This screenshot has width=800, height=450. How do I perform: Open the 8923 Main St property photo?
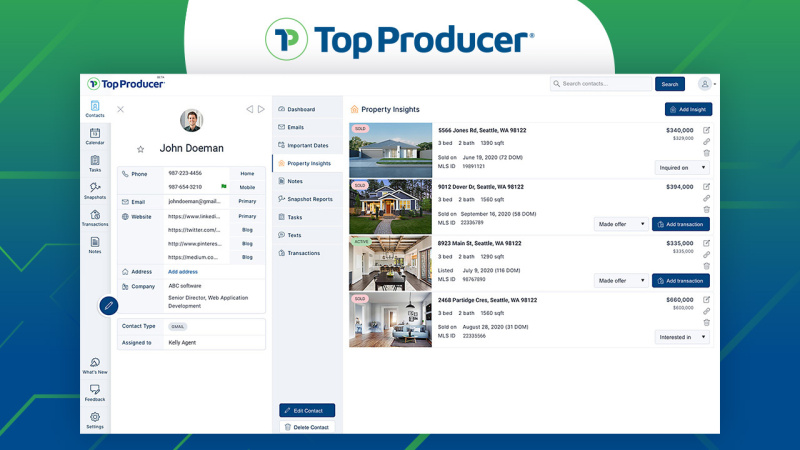click(x=390, y=263)
